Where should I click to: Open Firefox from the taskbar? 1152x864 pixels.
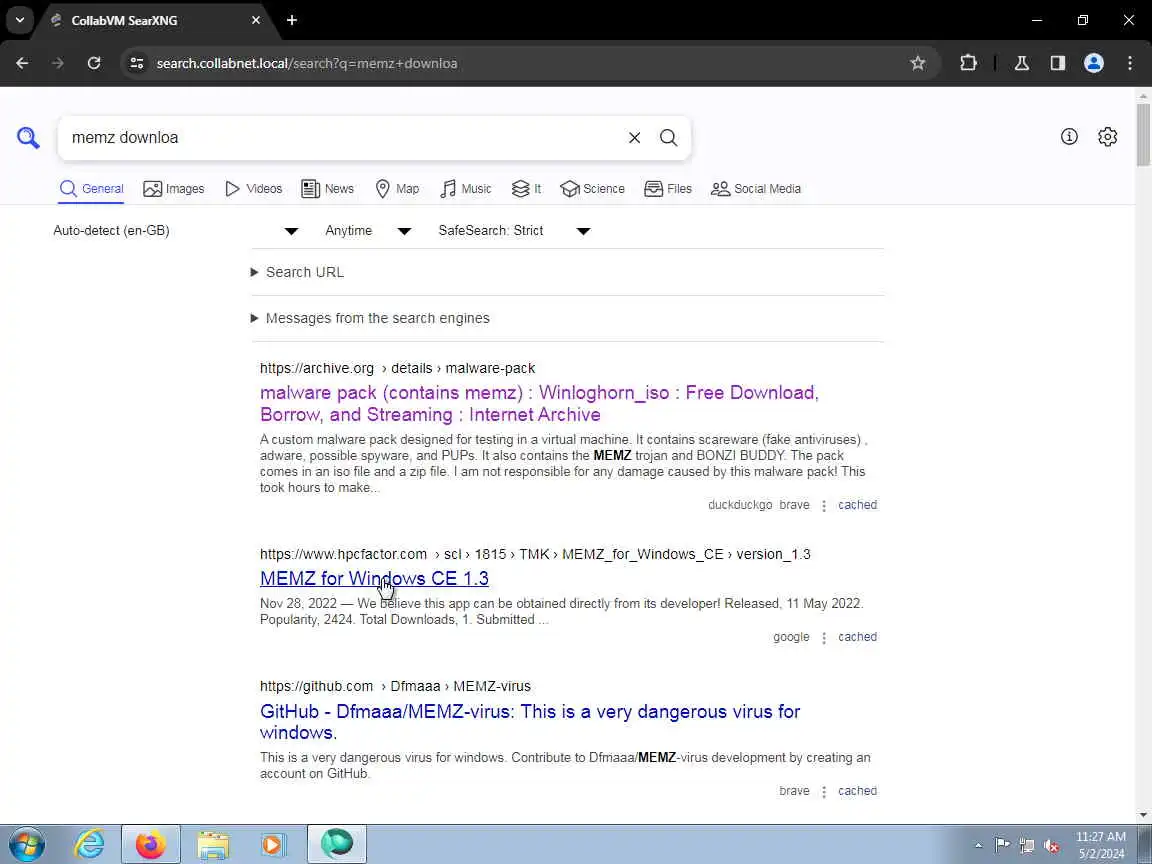coord(151,844)
